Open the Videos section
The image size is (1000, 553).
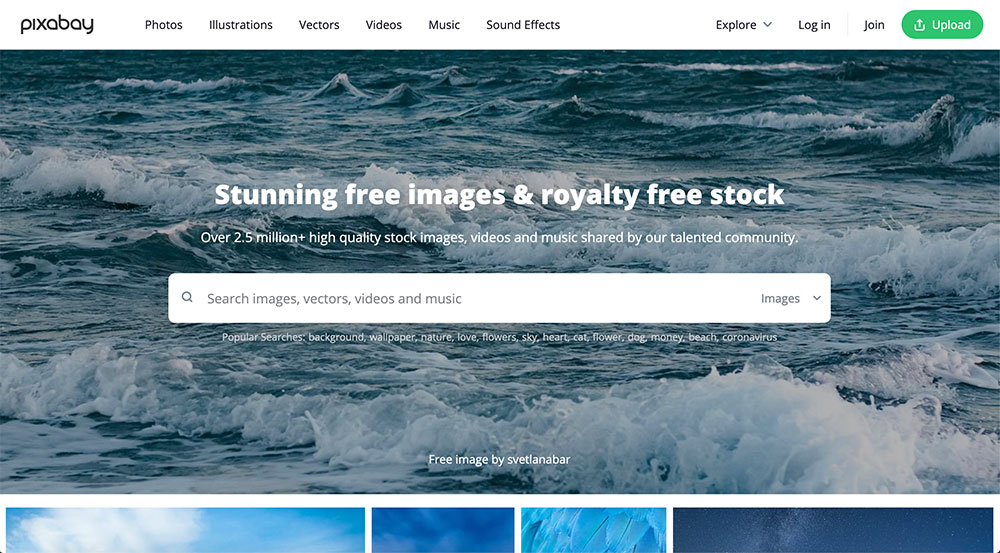pos(383,25)
